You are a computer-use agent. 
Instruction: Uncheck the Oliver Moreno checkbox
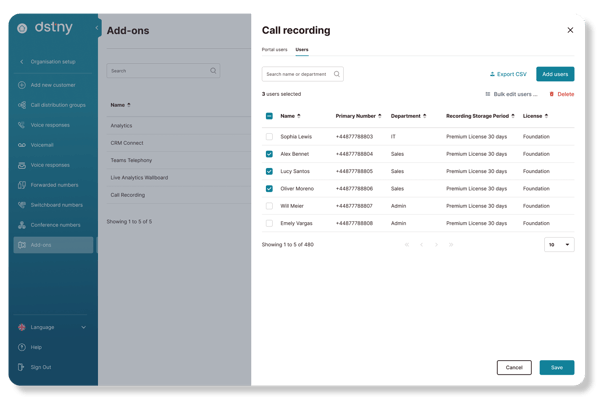(x=269, y=189)
